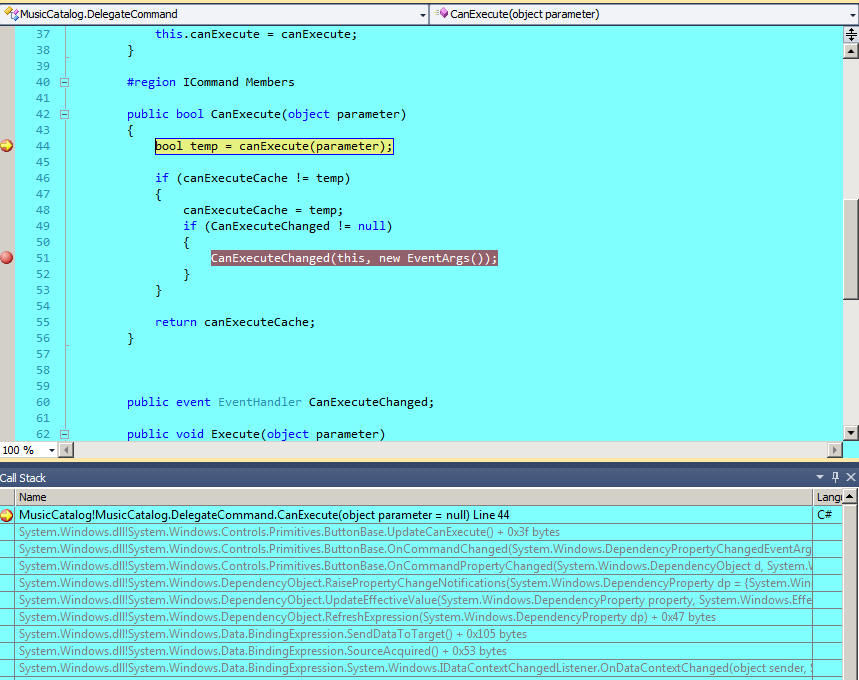Select the DelegateCommand.CanExecute Line 44 stack frame

click(x=414, y=515)
